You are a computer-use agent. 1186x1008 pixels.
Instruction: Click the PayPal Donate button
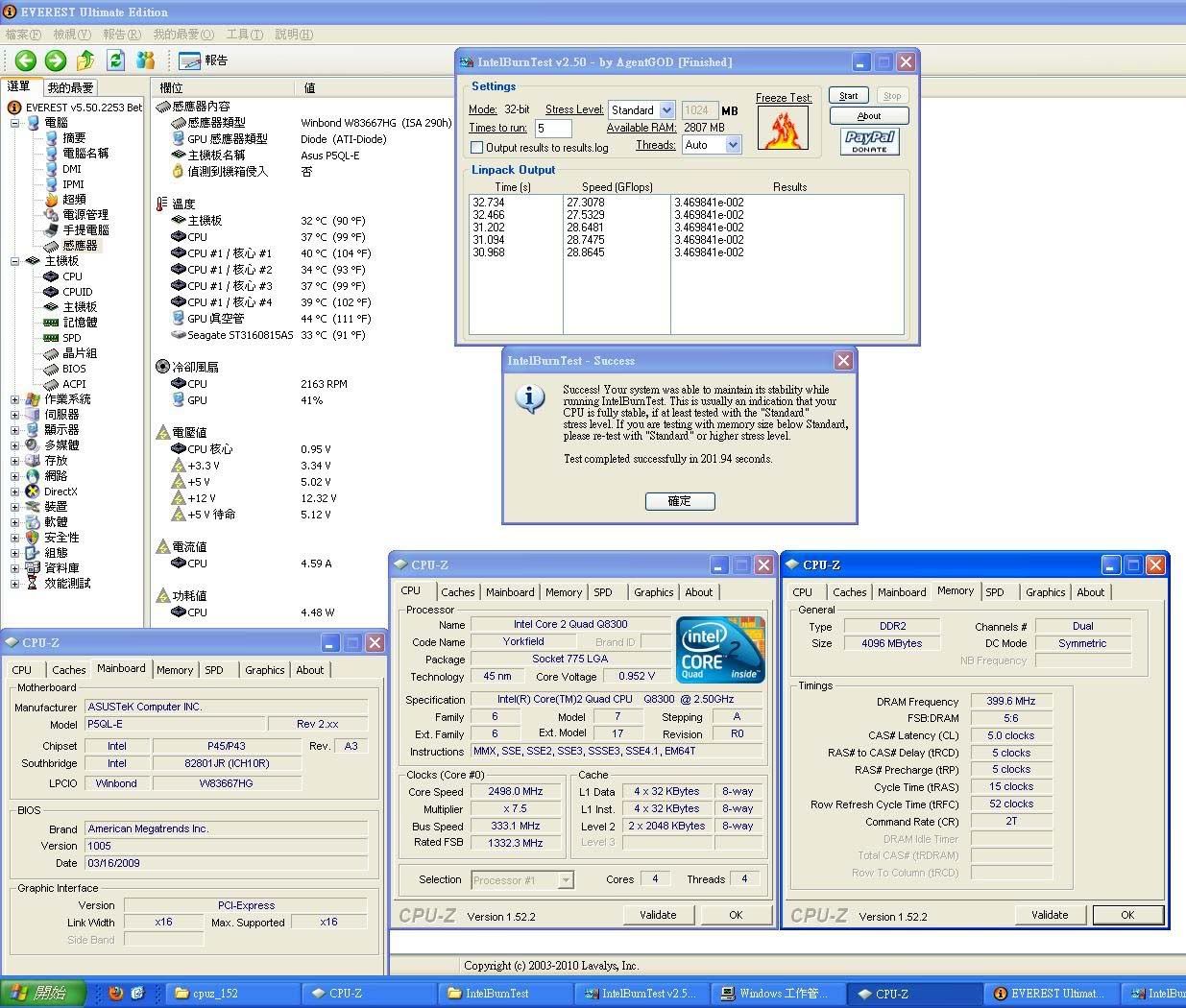pos(869,142)
